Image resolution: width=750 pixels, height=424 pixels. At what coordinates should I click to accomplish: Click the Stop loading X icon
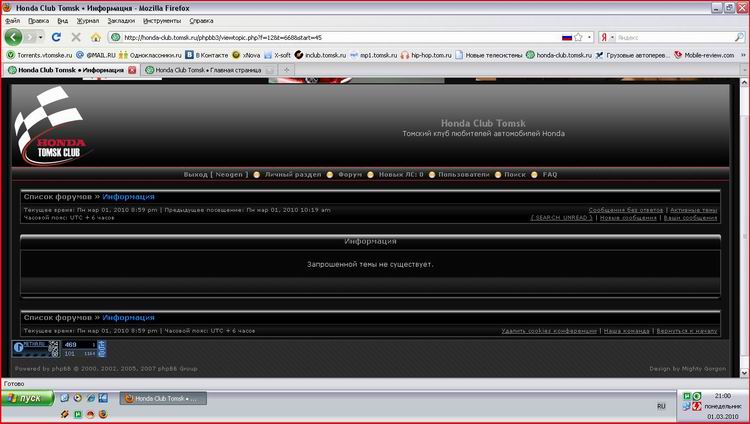coord(76,37)
